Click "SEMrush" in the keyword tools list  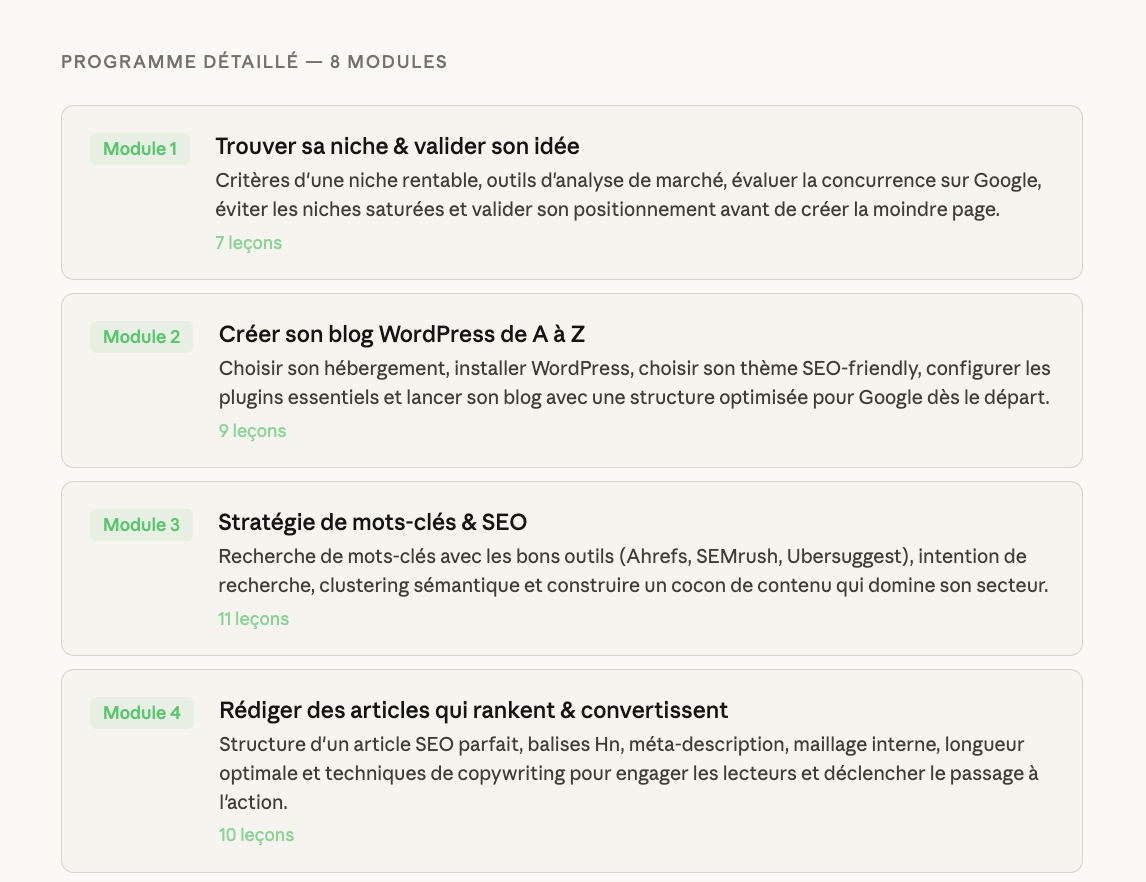click(736, 556)
